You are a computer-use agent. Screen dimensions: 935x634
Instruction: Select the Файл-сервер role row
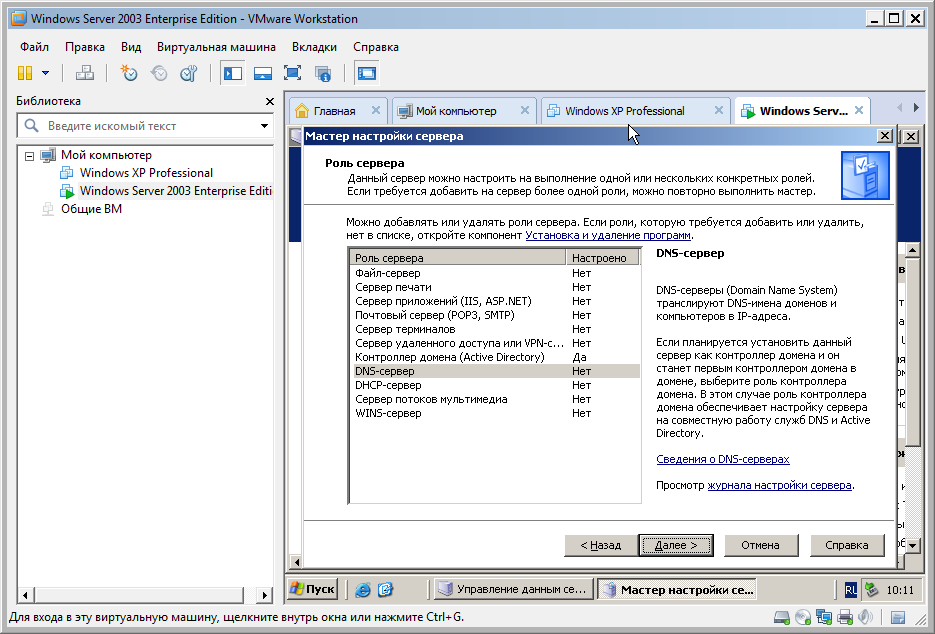pyautogui.click(x=496, y=273)
